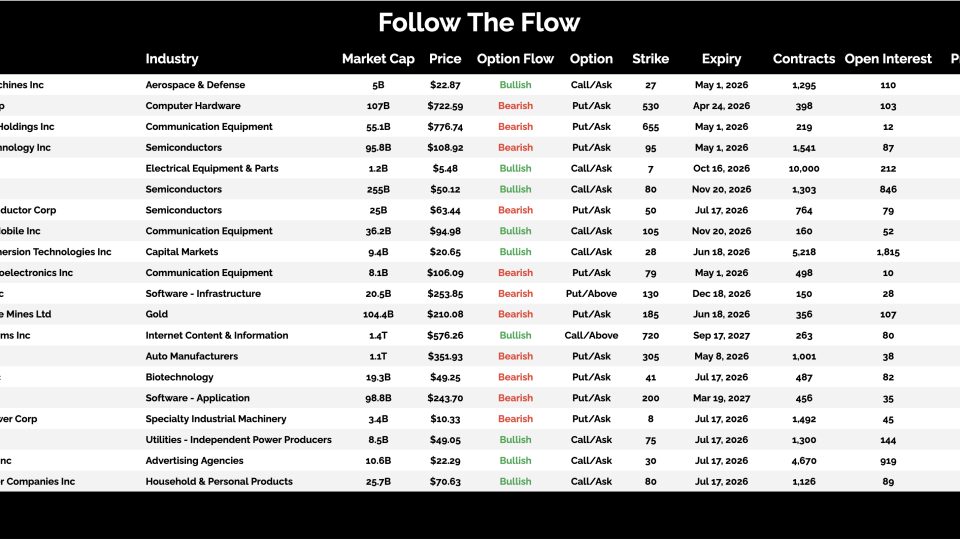Select the Aerospace & Defense industry cell

click(195, 85)
